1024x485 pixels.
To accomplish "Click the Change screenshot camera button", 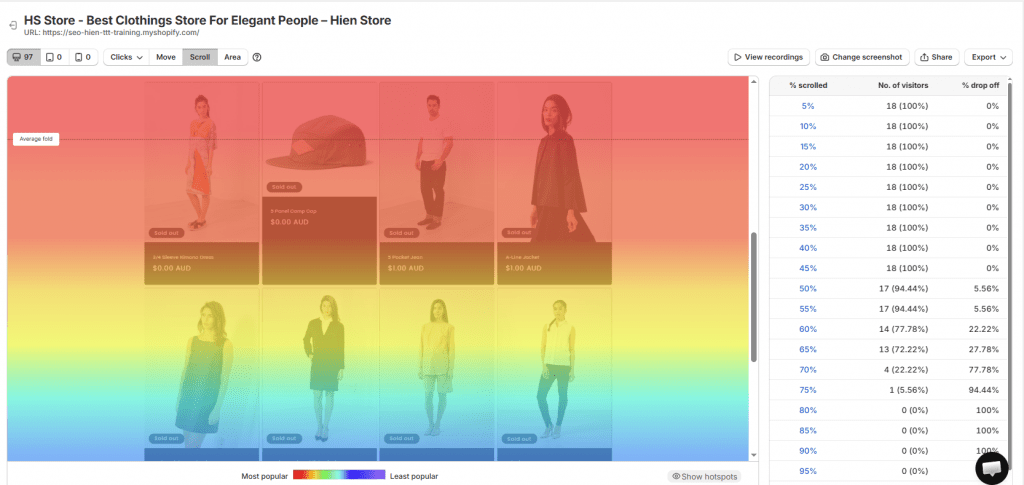I will pos(862,57).
